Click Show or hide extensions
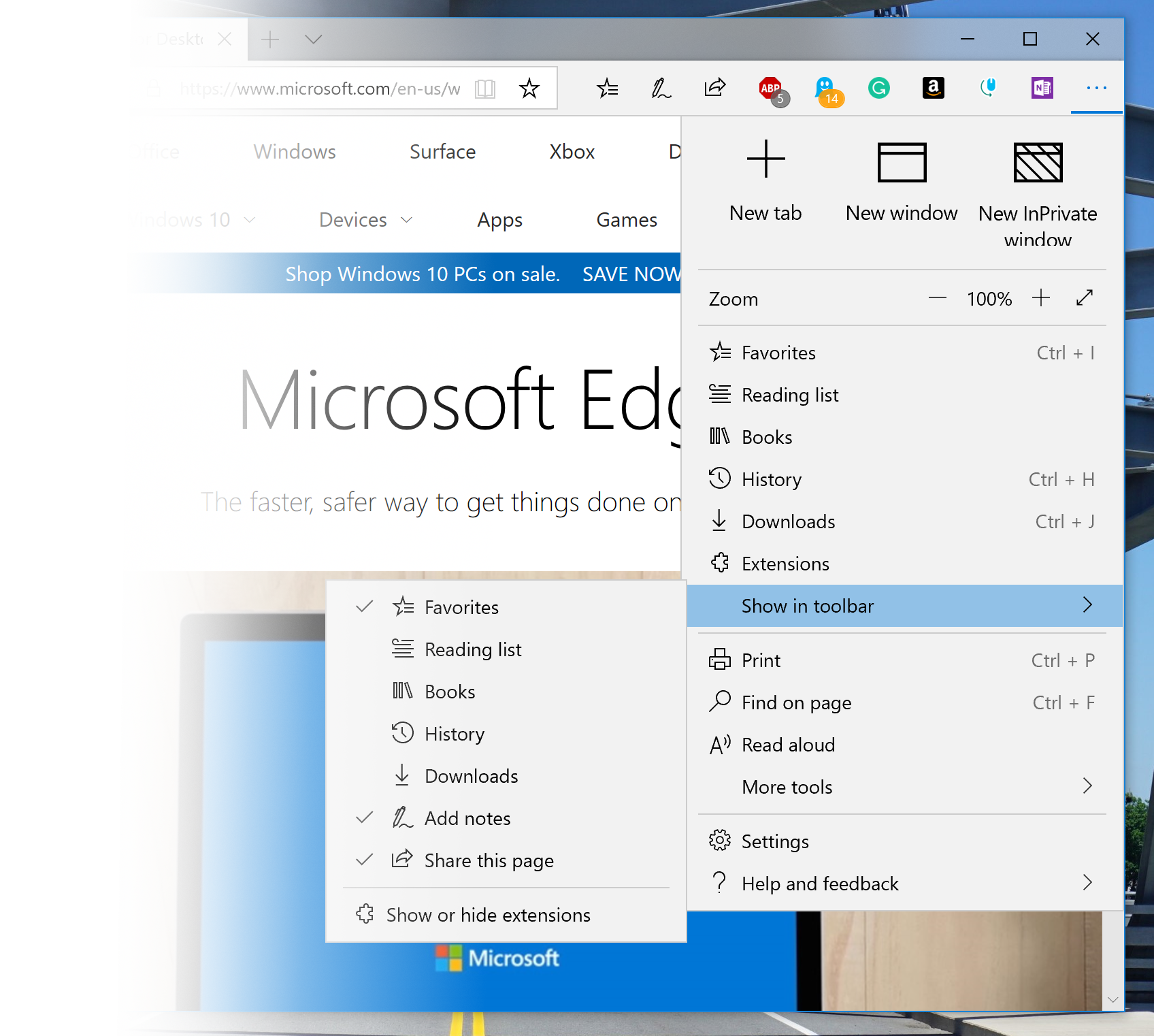1154x1036 pixels. tap(488, 915)
